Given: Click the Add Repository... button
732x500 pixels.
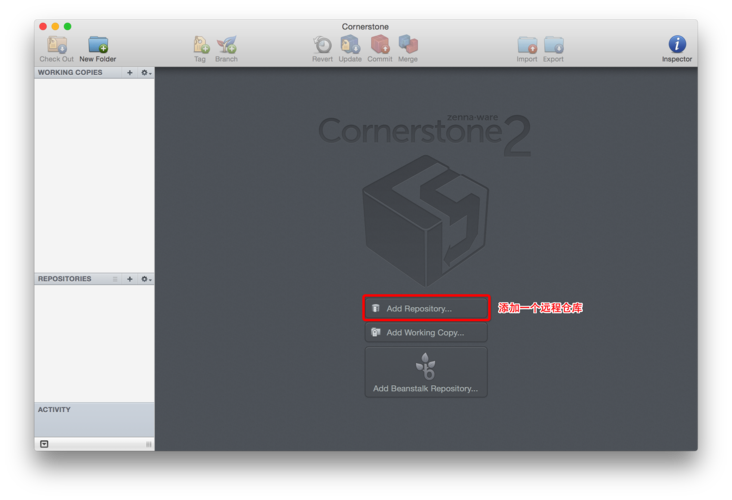Looking at the screenshot, I should (426, 309).
